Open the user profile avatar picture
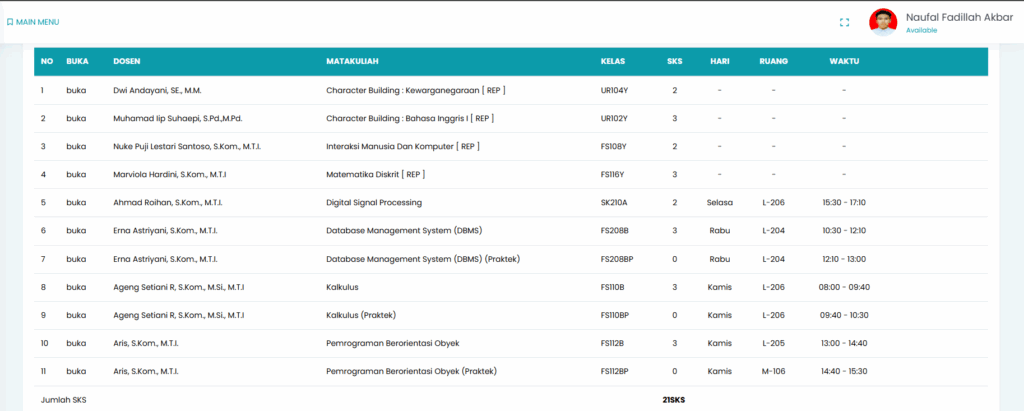This screenshot has width=1024, height=411. pos(883,22)
